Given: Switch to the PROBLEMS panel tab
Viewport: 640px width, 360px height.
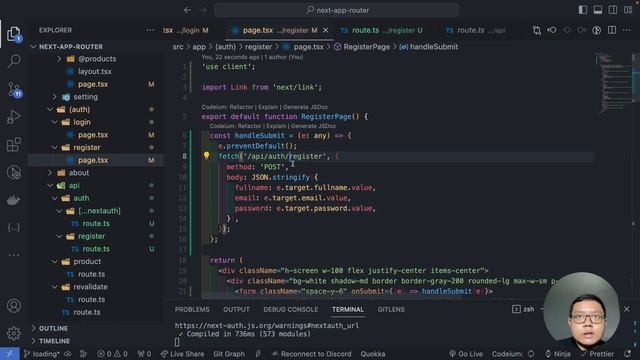Looking at the screenshot, I should coord(192,309).
